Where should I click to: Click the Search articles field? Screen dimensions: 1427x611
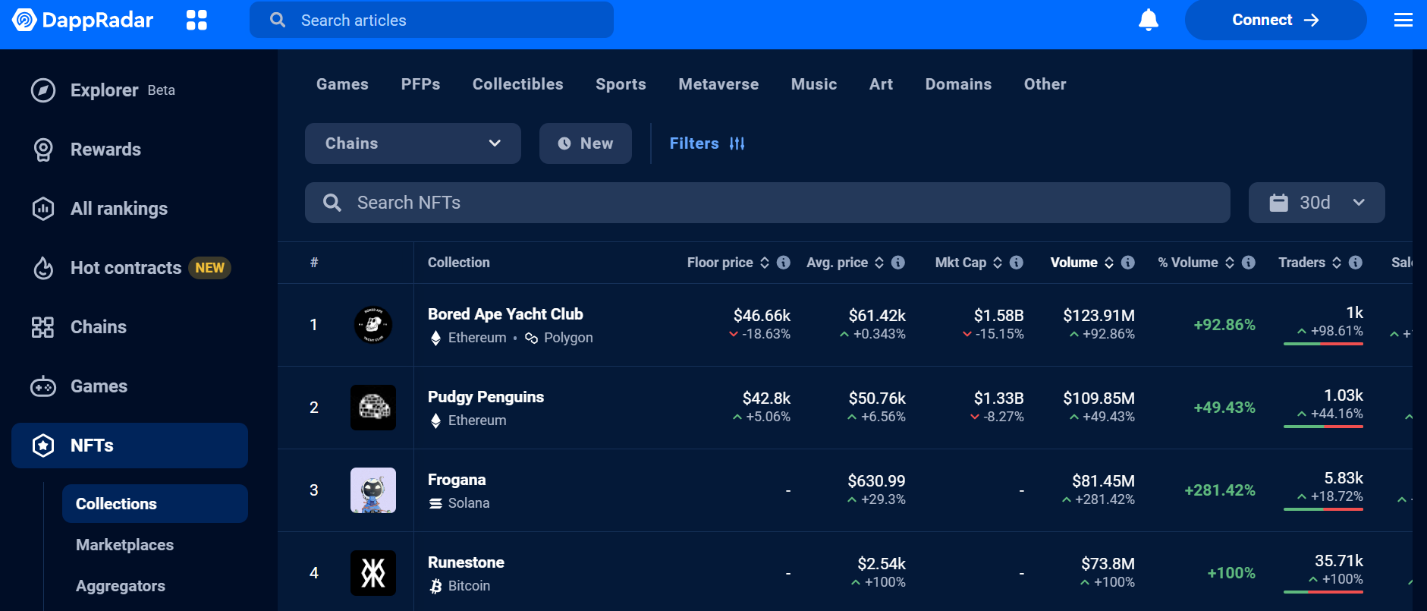coord(431,20)
